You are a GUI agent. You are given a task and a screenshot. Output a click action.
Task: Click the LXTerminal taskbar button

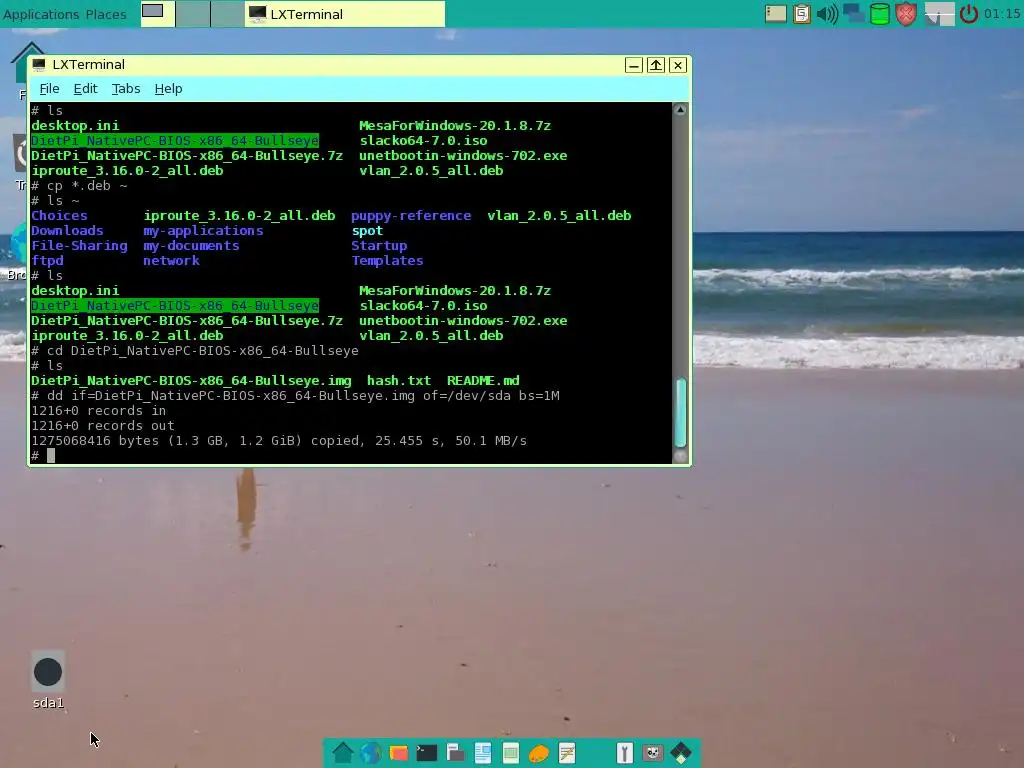345,14
